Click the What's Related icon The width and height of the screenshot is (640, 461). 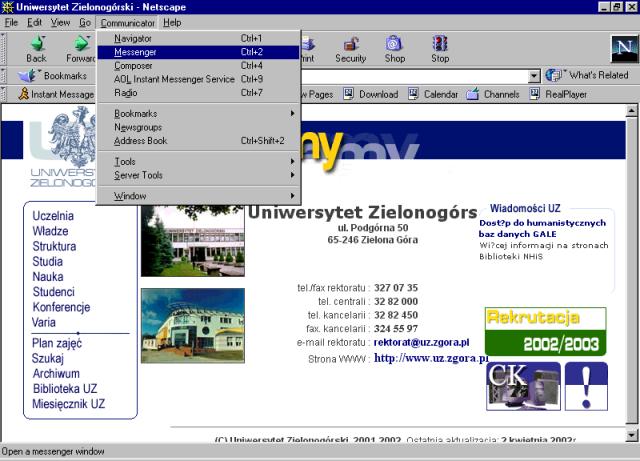[x=554, y=75]
